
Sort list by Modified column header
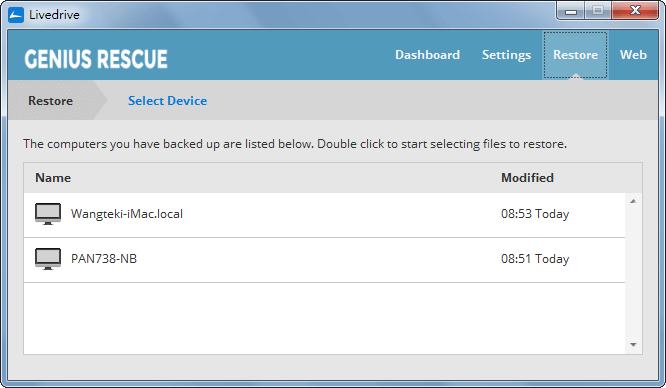[527, 178]
